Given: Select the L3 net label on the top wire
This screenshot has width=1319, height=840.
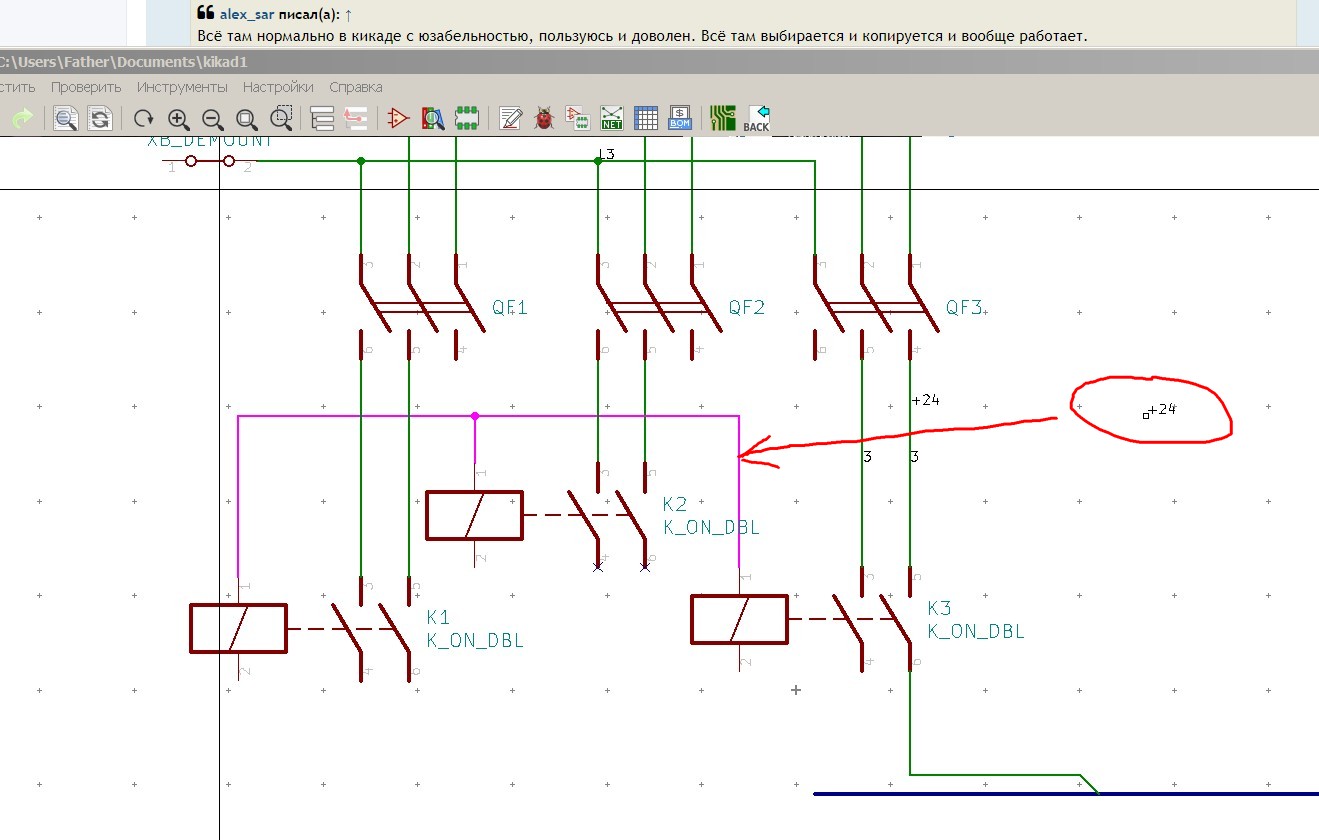Looking at the screenshot, I should 606,154.
